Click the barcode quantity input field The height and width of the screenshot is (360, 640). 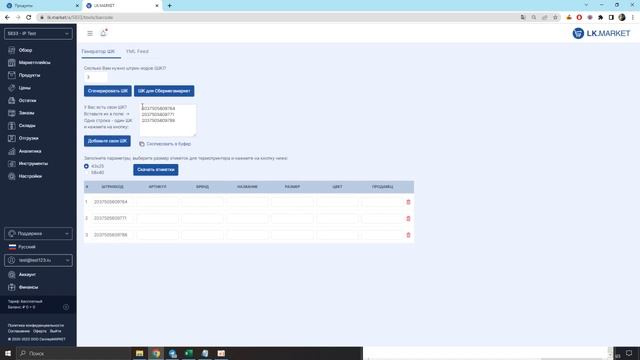(96, 77)
